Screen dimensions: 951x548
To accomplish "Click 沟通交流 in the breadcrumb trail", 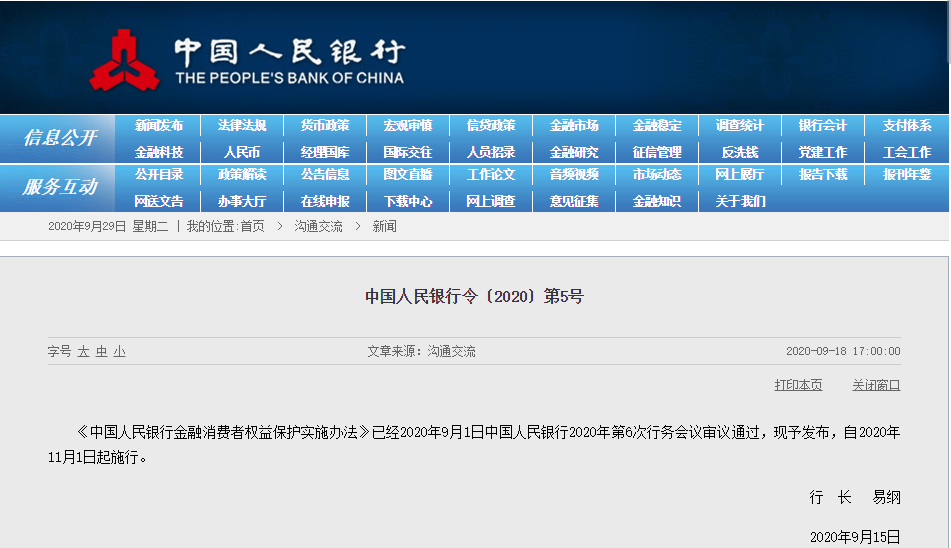I will click(x=318, y=227).
